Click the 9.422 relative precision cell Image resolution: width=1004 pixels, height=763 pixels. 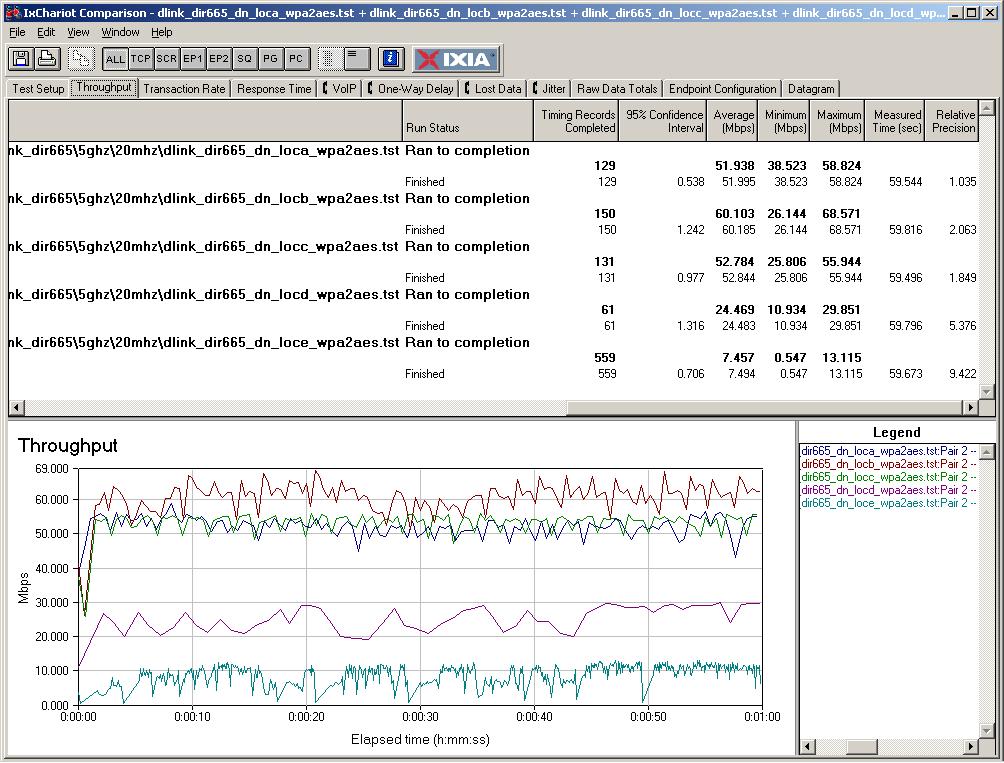tap(962, 374)
